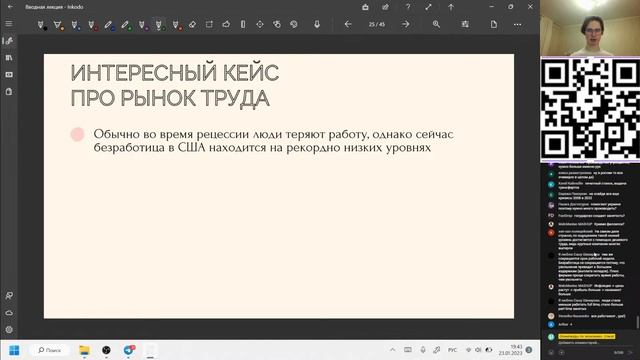Click the taskbar search box Поиск
Image resolution: width=640 pixels, height=360 pixels.
click(51, 350)
